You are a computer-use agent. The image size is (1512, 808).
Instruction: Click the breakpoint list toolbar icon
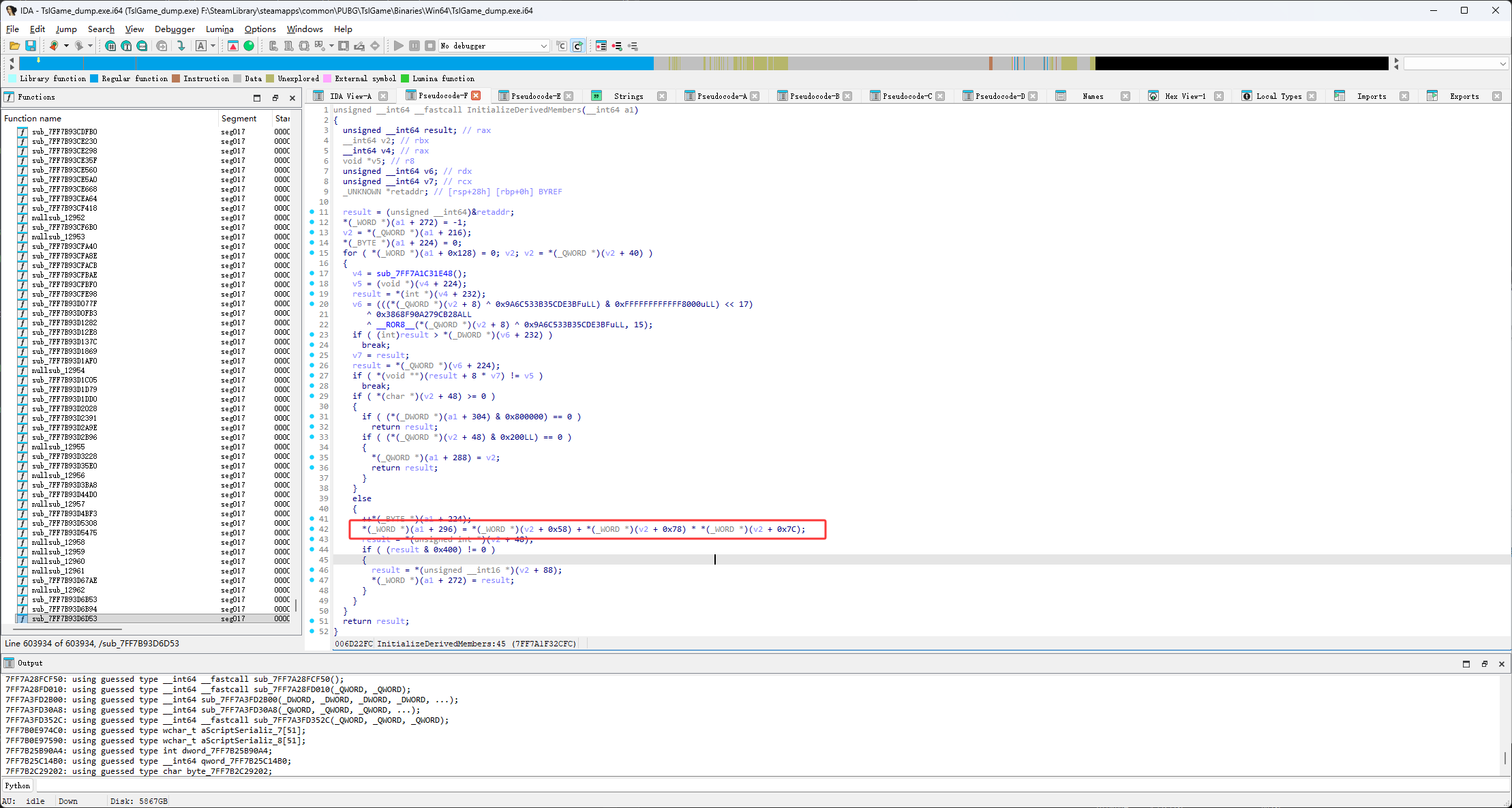tap(601, 46)
